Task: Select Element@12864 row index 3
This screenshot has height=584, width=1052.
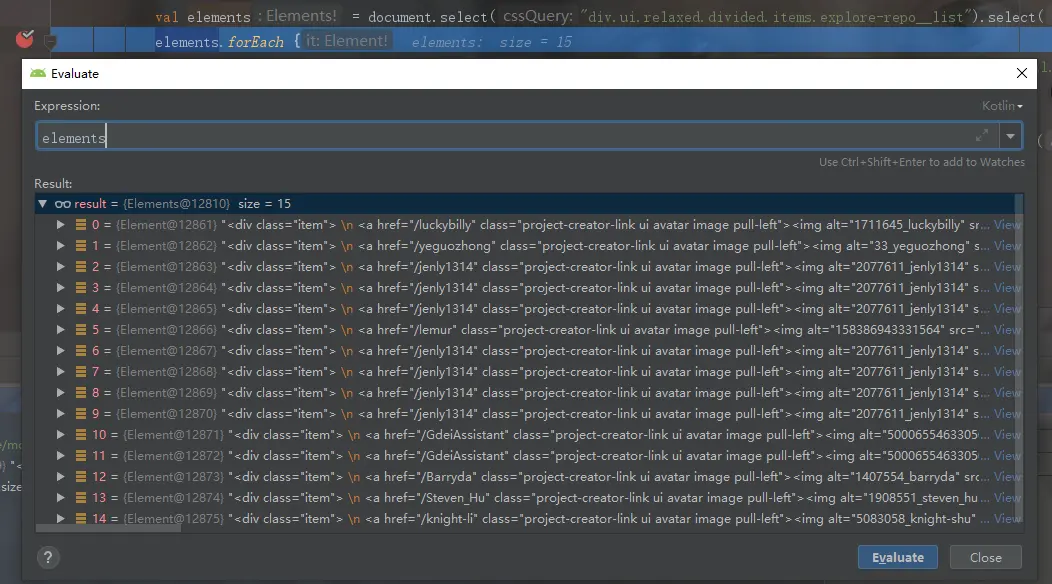Action: click(x=527, y=287)
